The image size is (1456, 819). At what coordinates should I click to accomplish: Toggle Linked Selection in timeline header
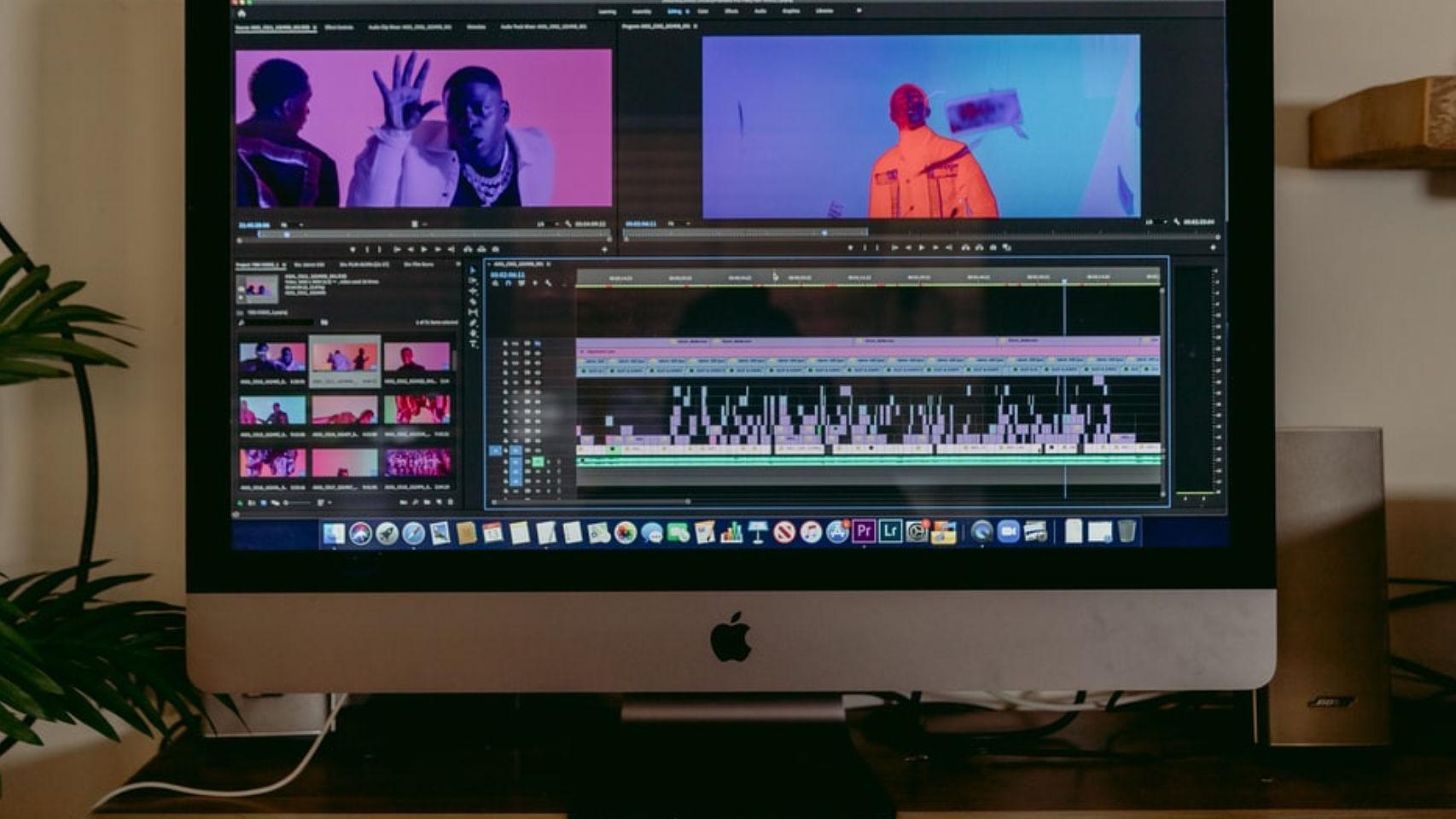tap(521, 282)
